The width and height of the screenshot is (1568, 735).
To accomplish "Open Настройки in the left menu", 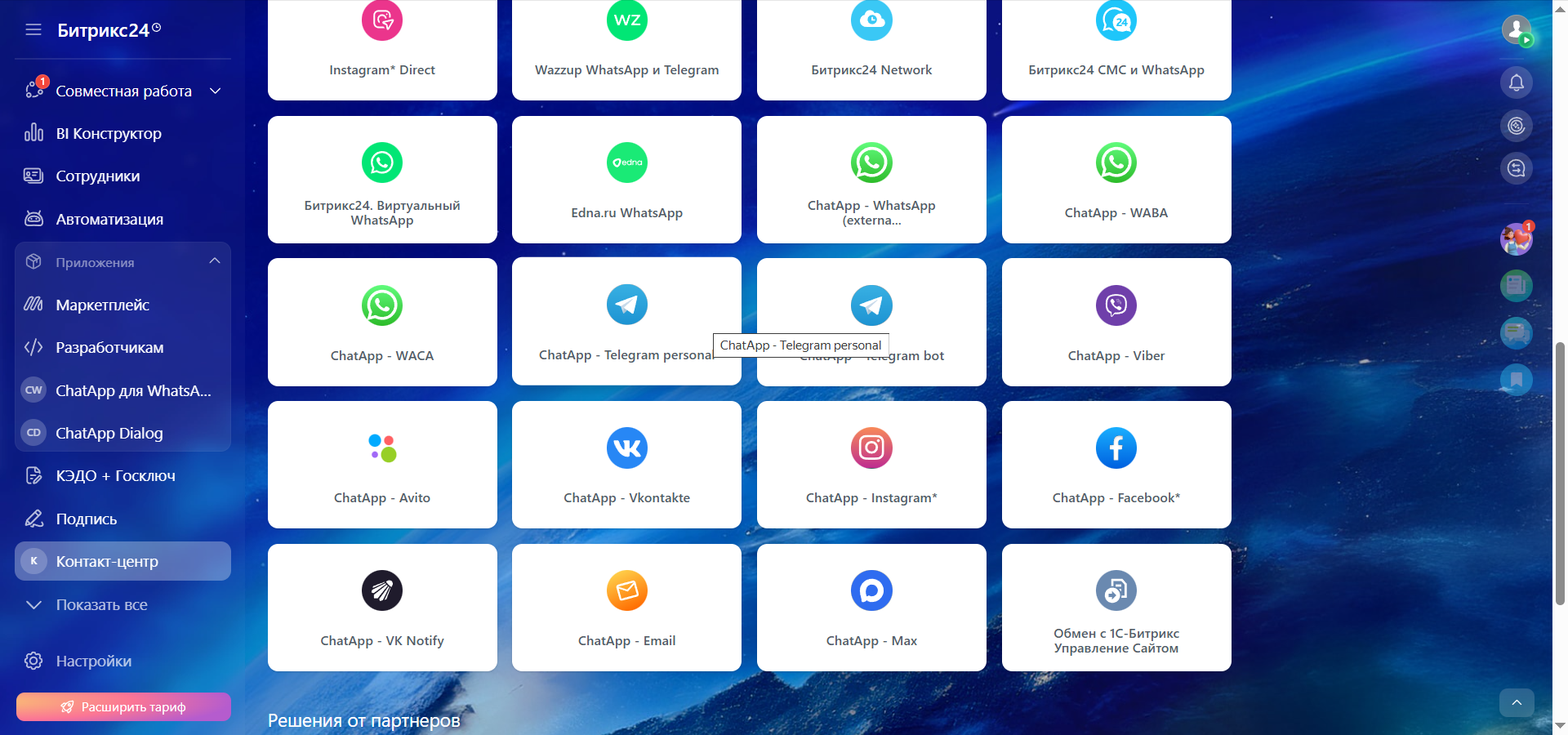I will coord(93,661).
